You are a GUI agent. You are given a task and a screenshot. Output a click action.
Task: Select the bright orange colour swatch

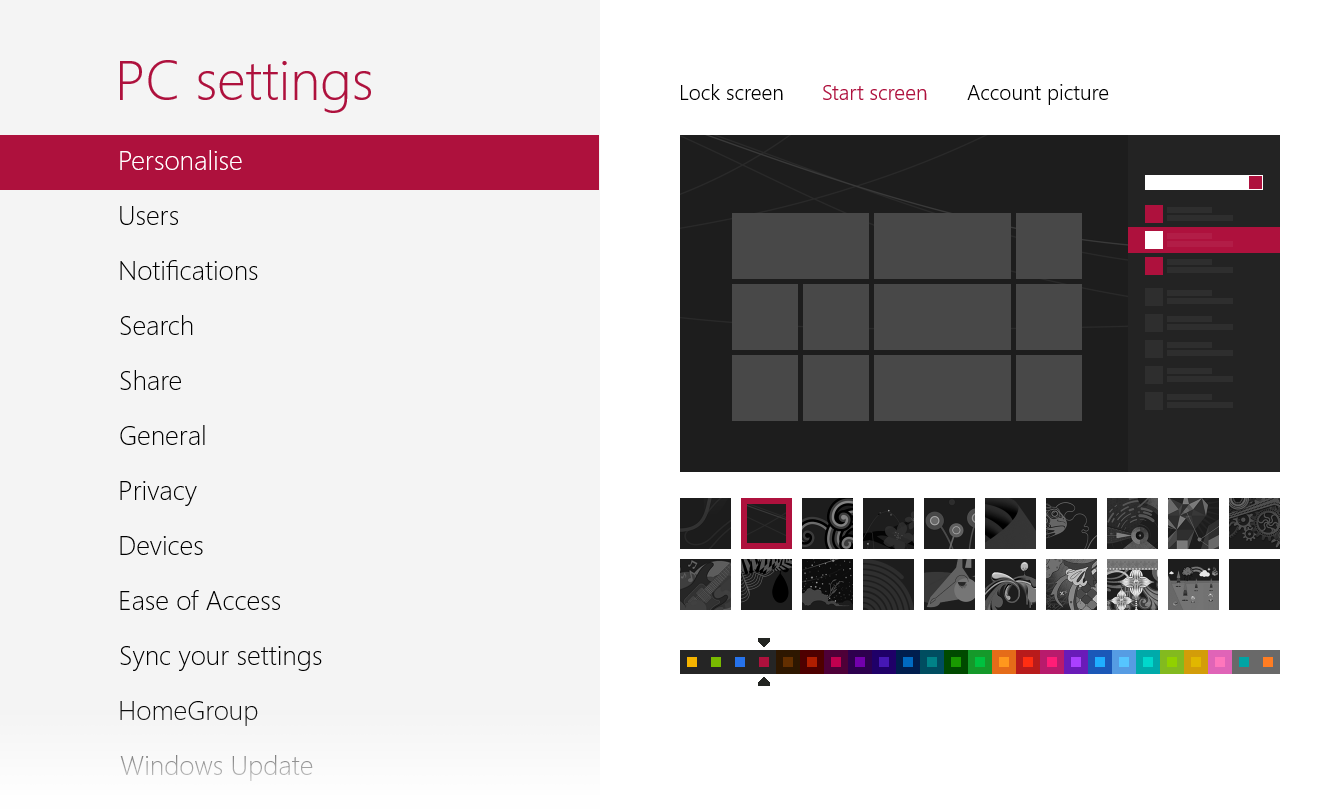click(1004, 662)
